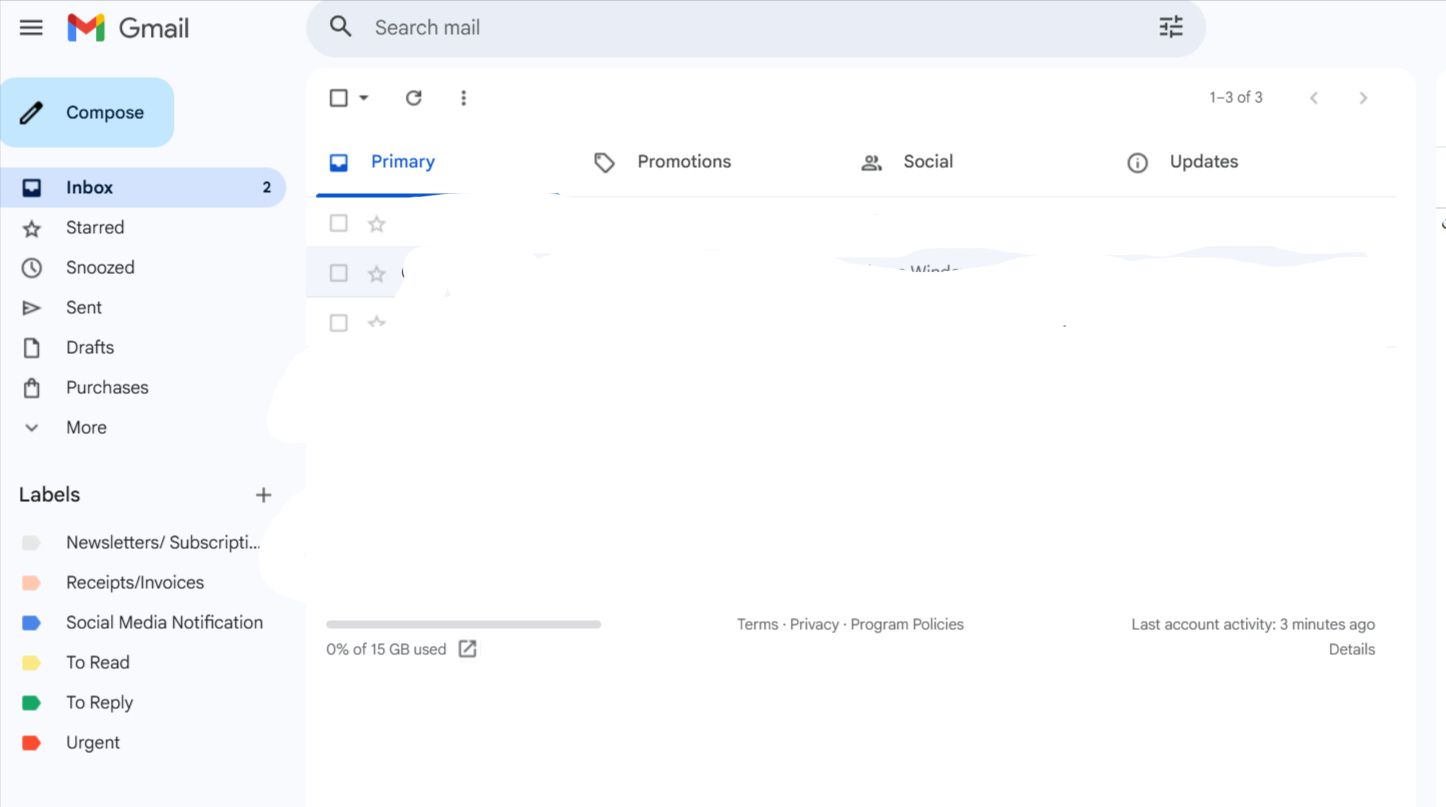This screenshot has height=807, width=1446.
Task: Switch to the Promotions tab
Action: pyautogui.click(x=683, y=162)
